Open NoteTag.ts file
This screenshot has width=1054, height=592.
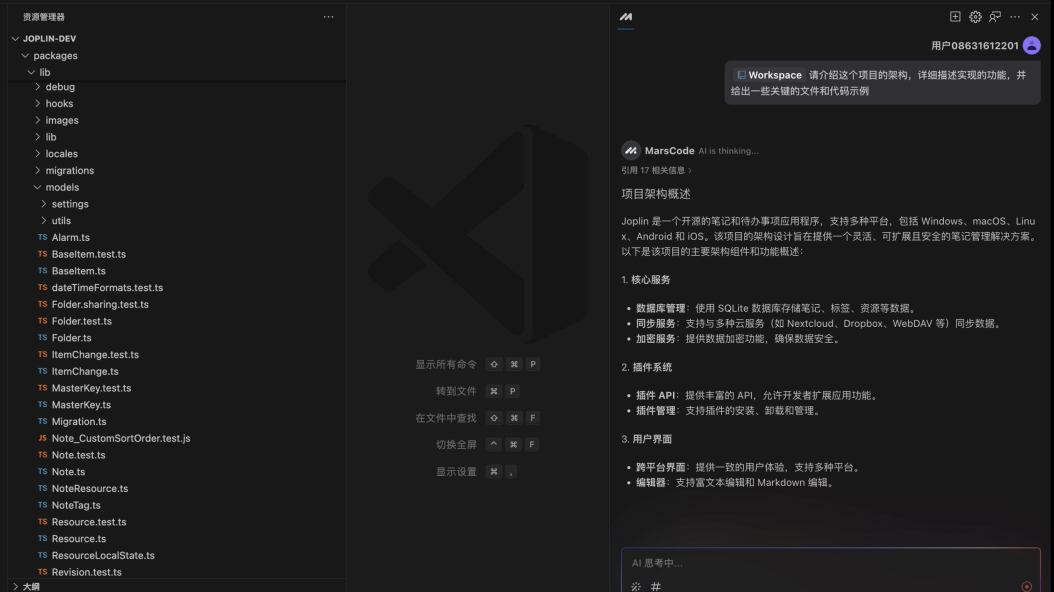[x=76, y=505]
